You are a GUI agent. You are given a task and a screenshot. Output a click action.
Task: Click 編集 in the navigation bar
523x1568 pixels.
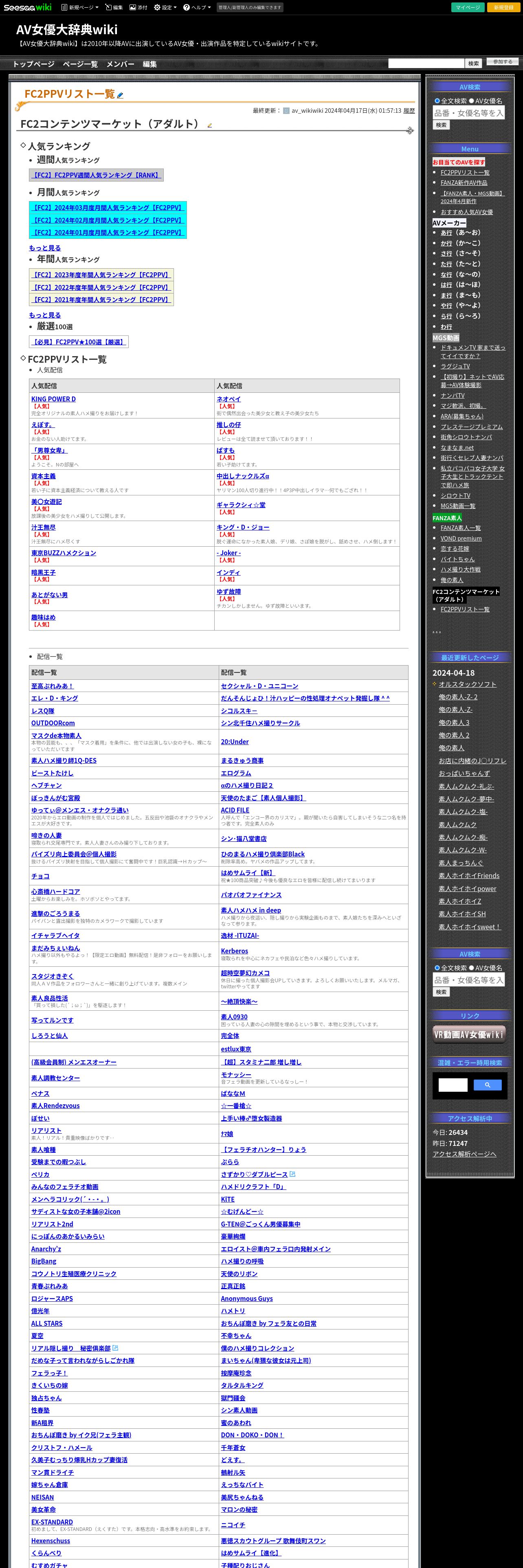coord(150,64)
